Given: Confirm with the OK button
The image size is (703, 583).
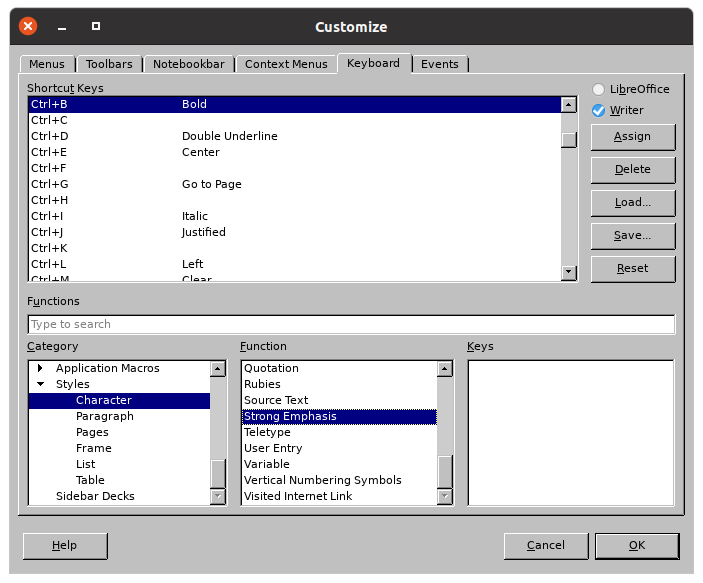Looking at the screenshot, I should 637,546.
